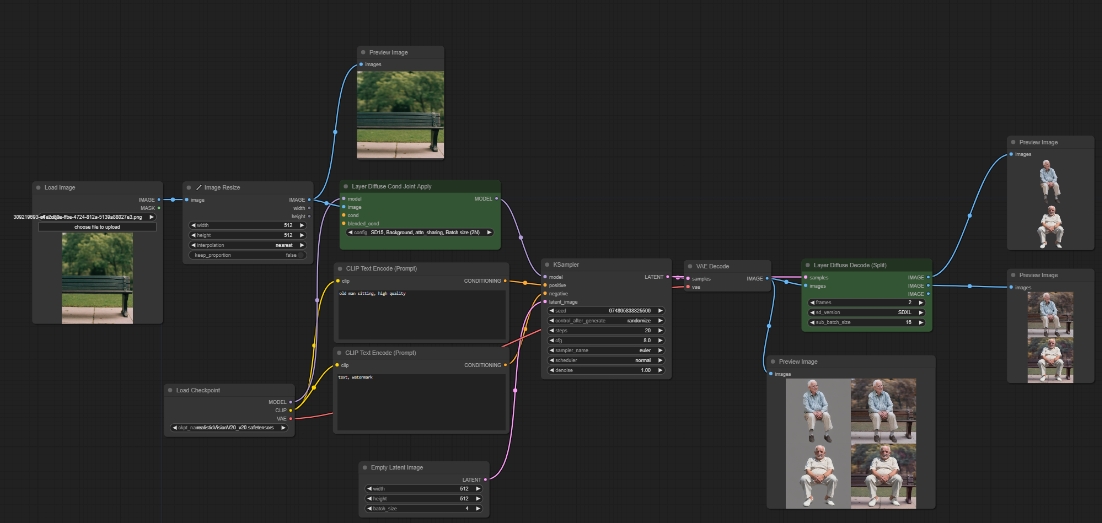The height and width of the screenshot is (523, 1102).
Task: Click the collapse dot on VAE Decode node
Action: click(x=691, y=266)
